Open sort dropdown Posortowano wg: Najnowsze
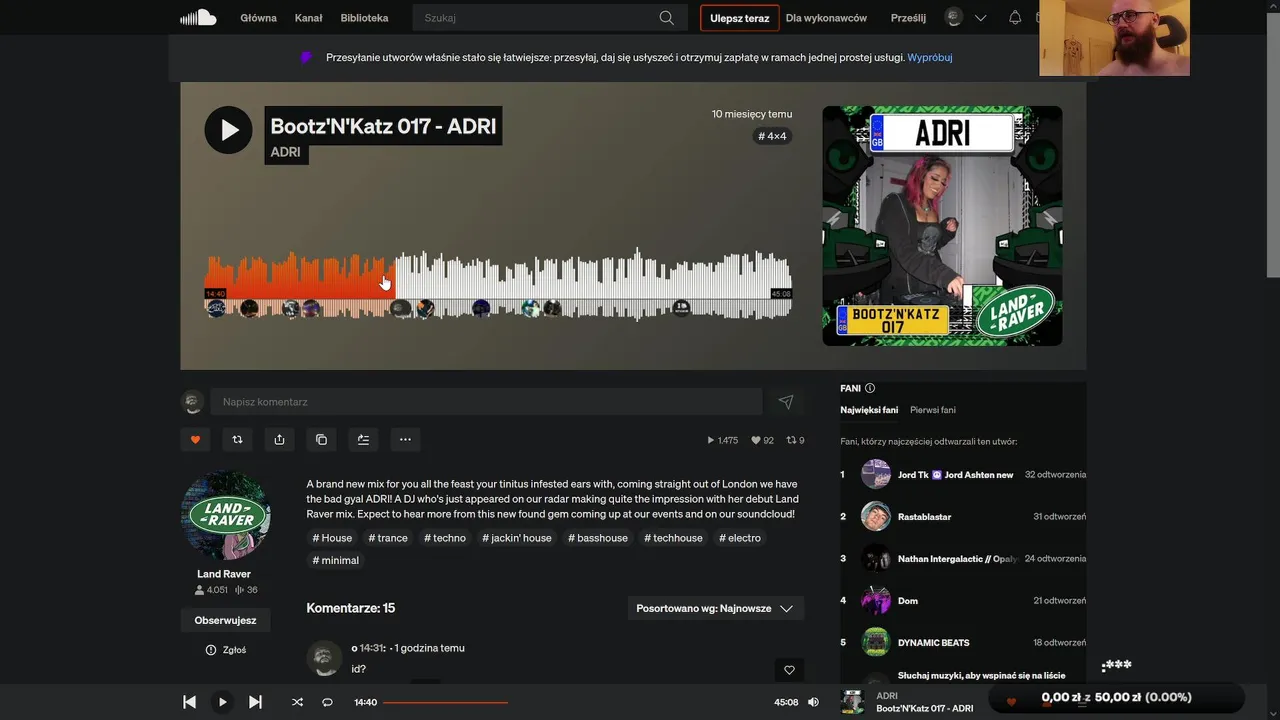This screenshot has height=720, width=1280. tap(716, 608)
